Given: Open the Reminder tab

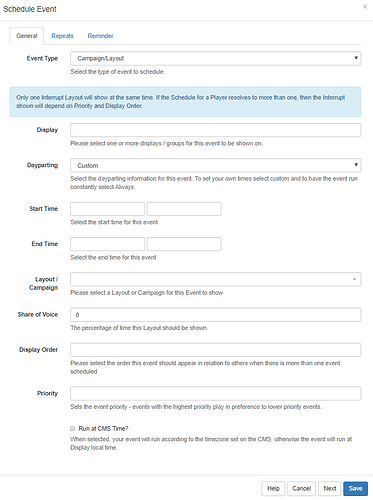Looking at the screenshot, I should (x=100, y=36).
